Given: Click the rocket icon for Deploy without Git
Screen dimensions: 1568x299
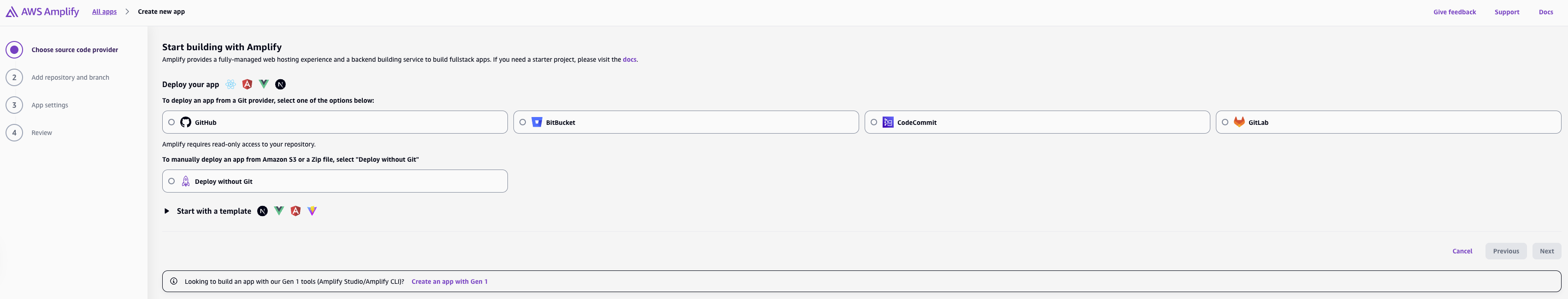Looking at the screenshot, I should click(185, 181).
